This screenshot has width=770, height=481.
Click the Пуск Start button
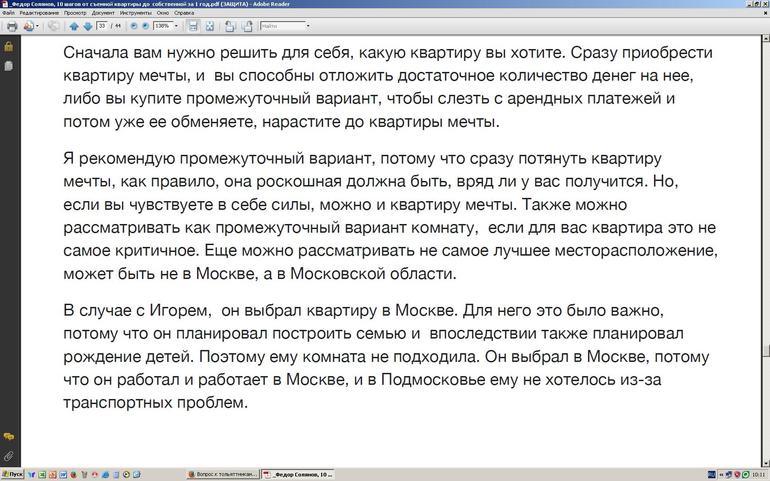tap(12, 475)
